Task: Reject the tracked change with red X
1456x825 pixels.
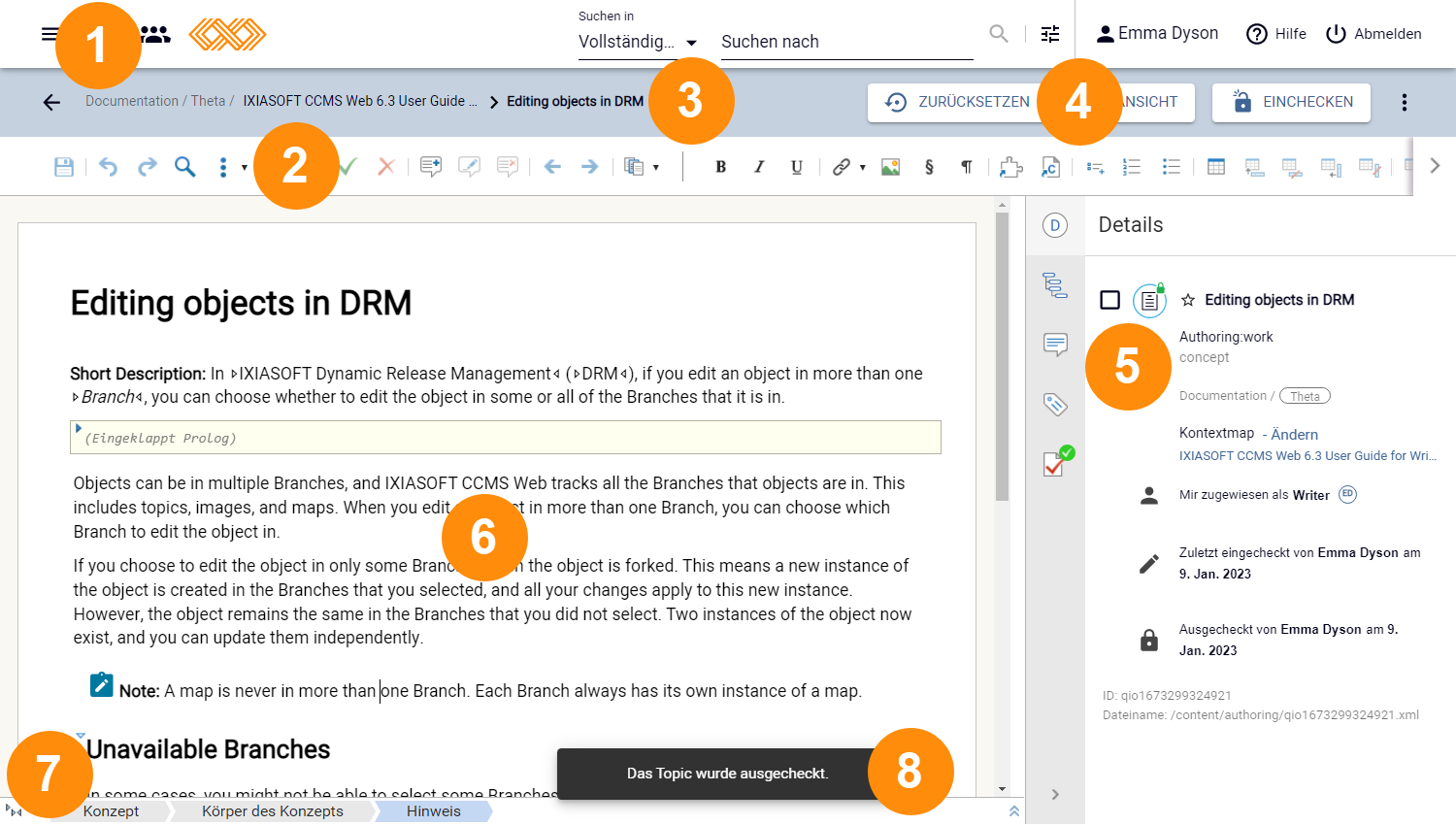Action: pos(386,167)
